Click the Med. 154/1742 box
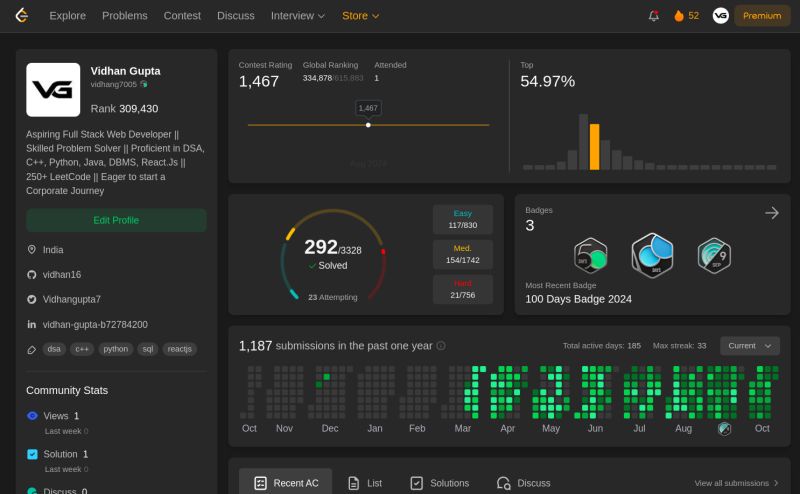This screenshot has width=800, height=494. (463, 254)
